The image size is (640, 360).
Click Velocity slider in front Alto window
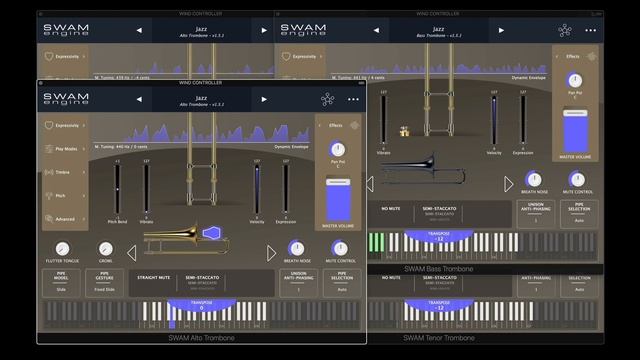point(257,189)
